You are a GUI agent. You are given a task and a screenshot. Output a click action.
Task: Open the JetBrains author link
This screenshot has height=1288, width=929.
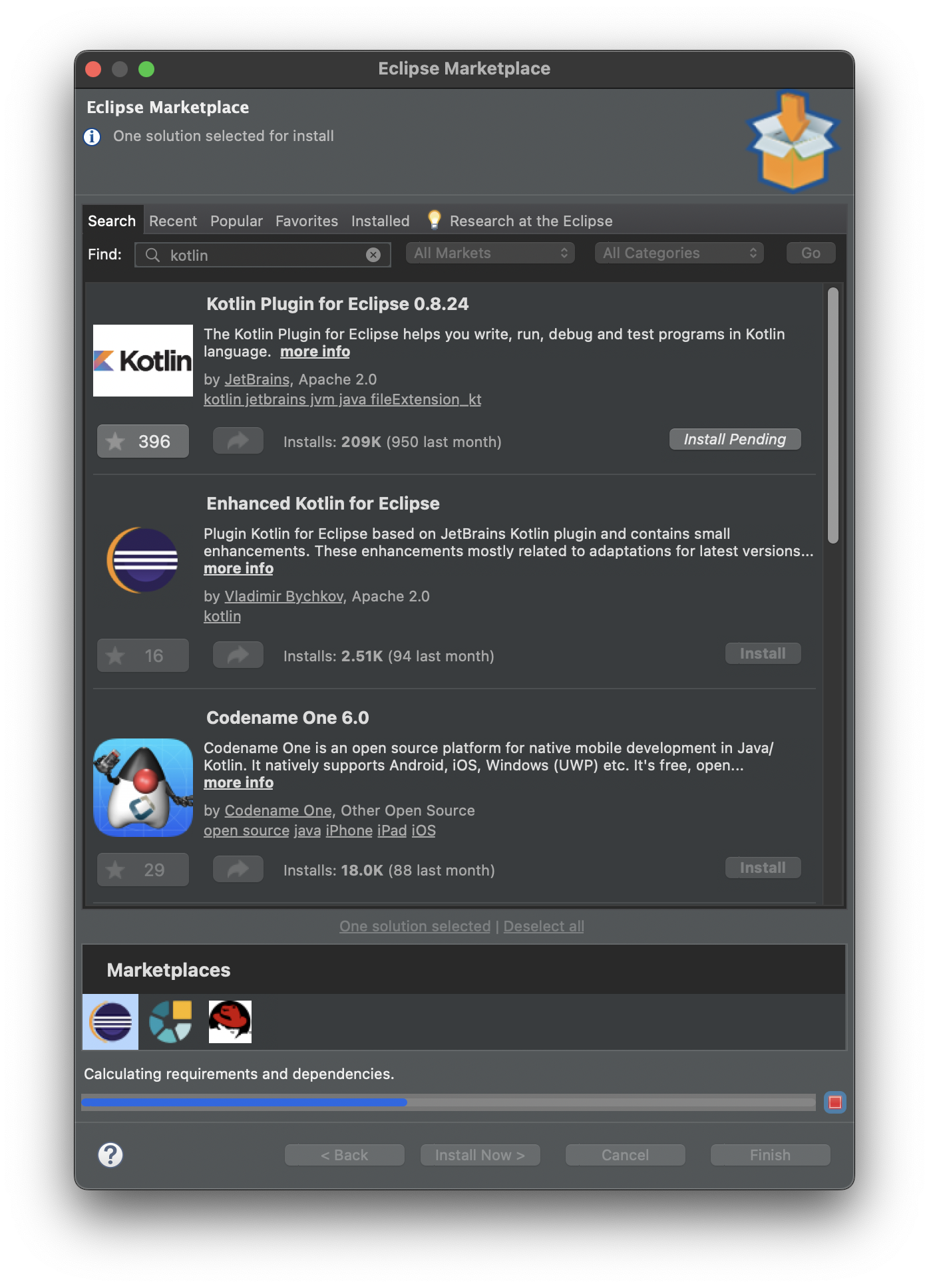tap(257, 379)
